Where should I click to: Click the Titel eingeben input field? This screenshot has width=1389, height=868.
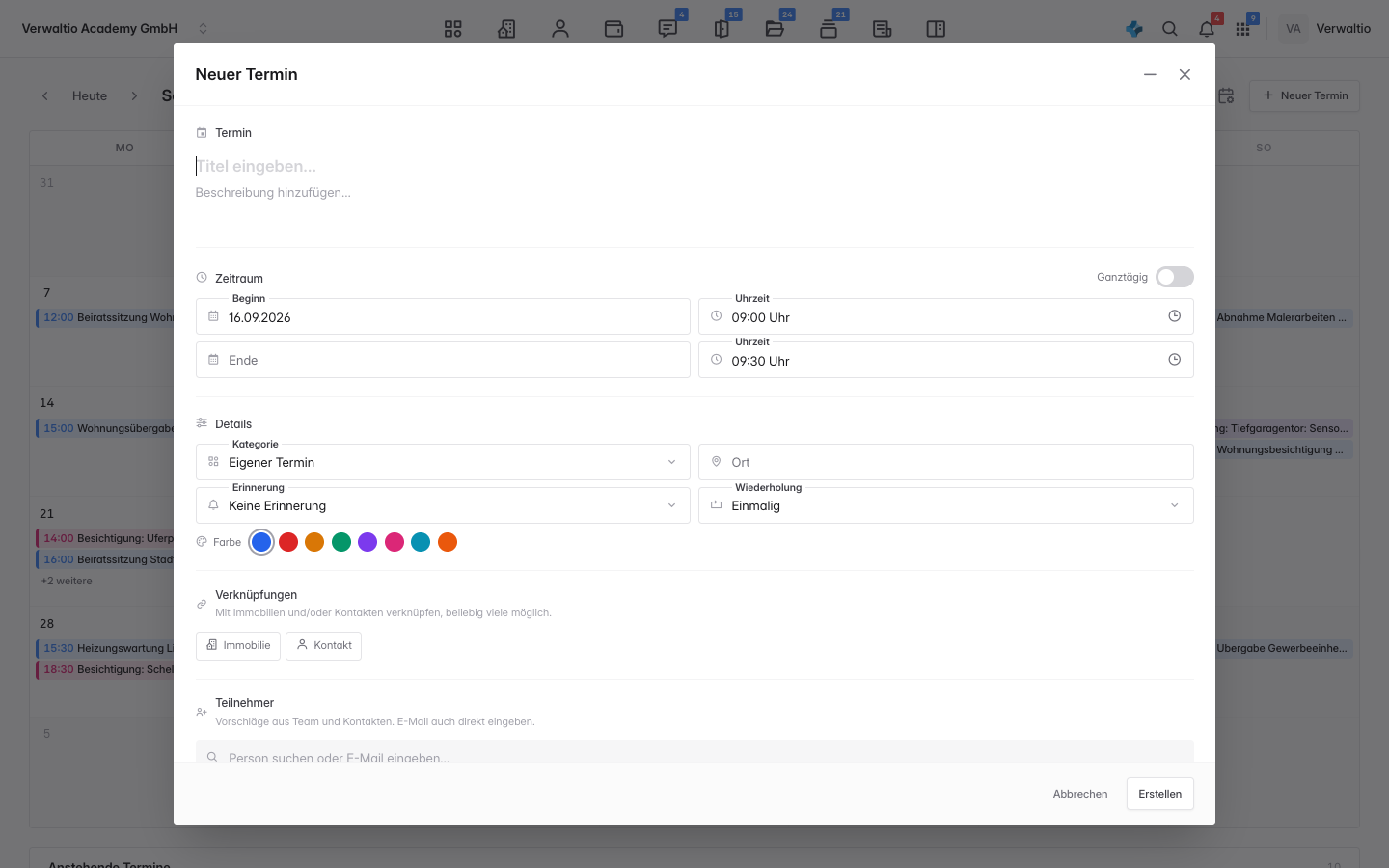tap(694, 166)
